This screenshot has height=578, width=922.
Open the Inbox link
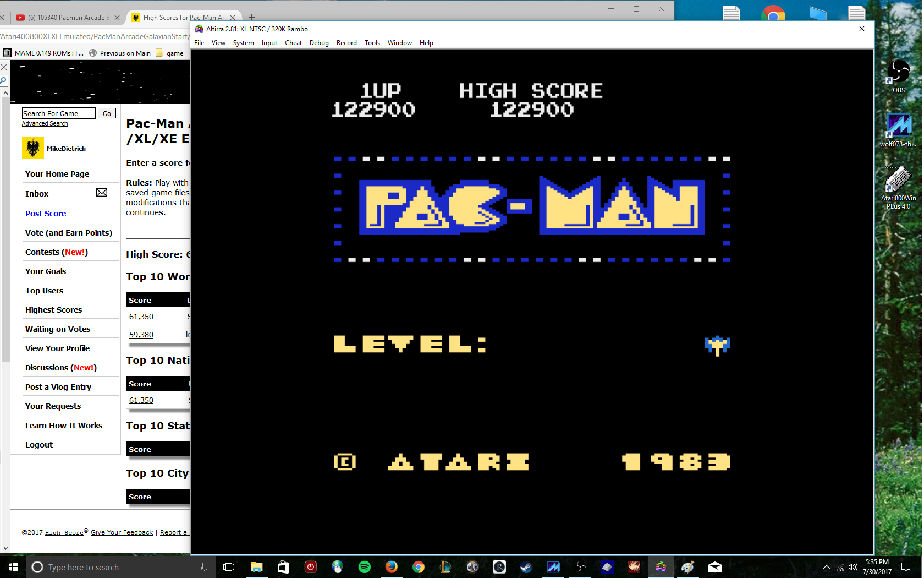coord(36,194)
